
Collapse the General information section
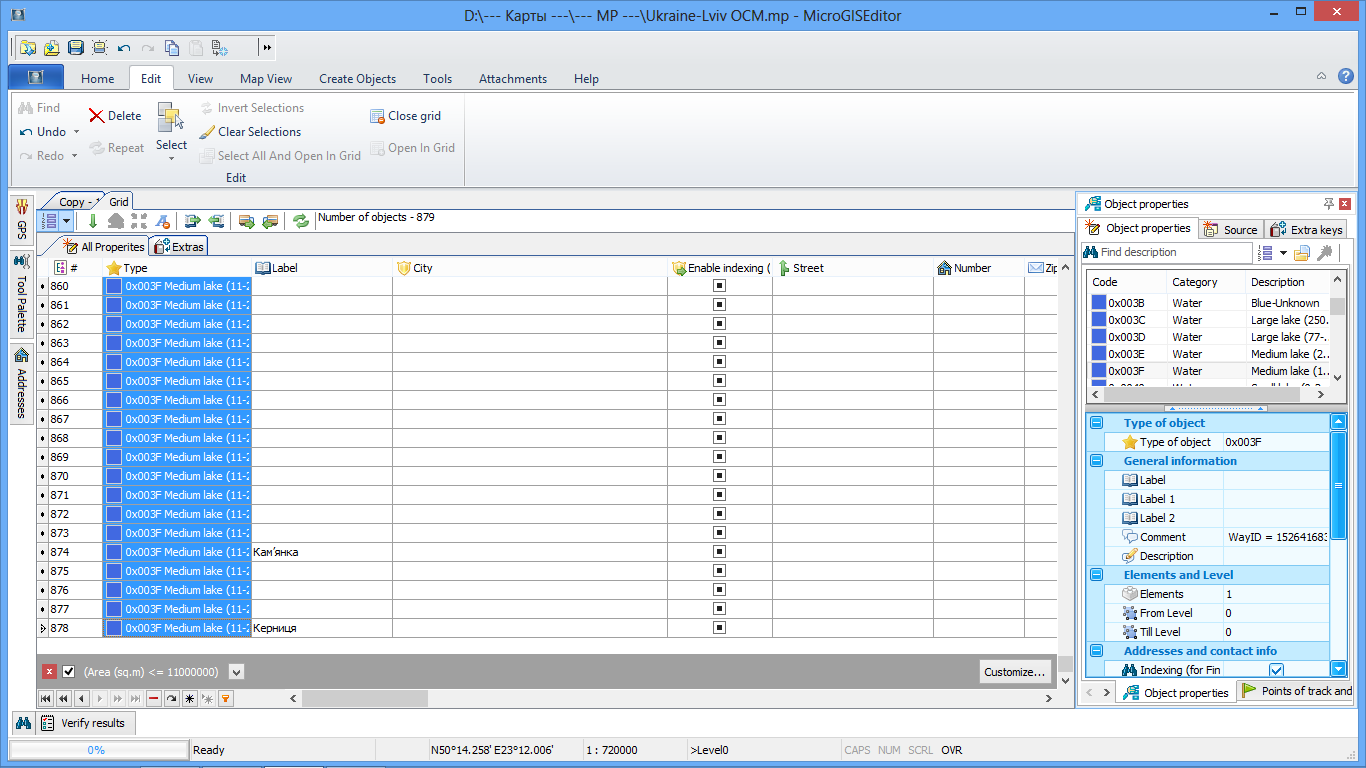click(x=1096, y=461)
